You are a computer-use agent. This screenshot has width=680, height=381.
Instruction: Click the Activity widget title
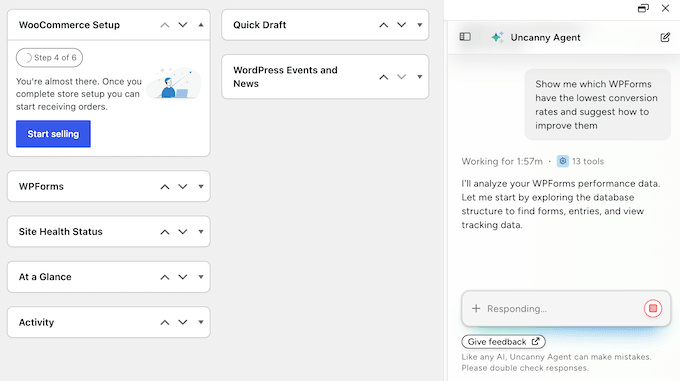tap(36, 322)
